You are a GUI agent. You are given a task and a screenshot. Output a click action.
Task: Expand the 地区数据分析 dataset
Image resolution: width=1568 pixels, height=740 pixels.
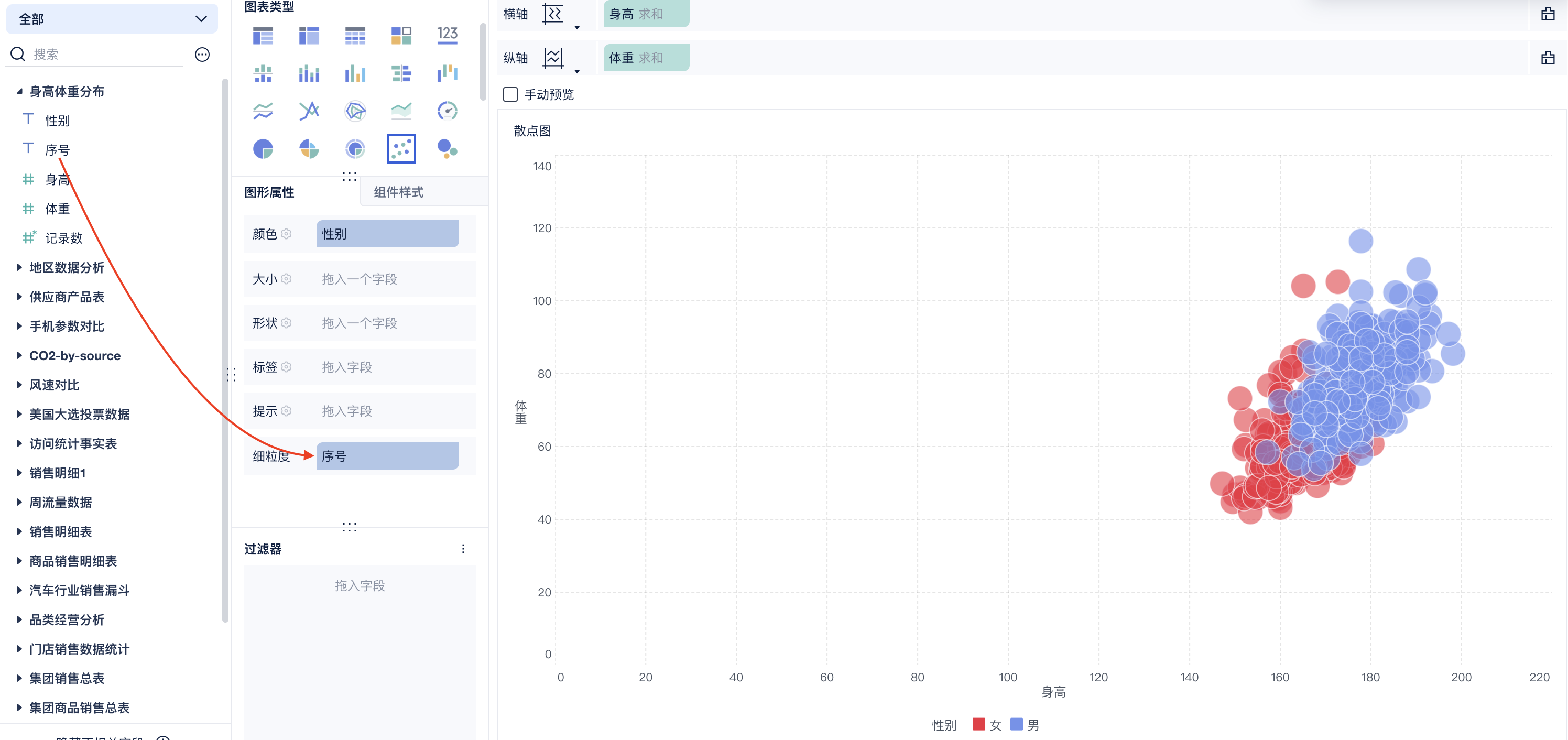click(19, 267)
